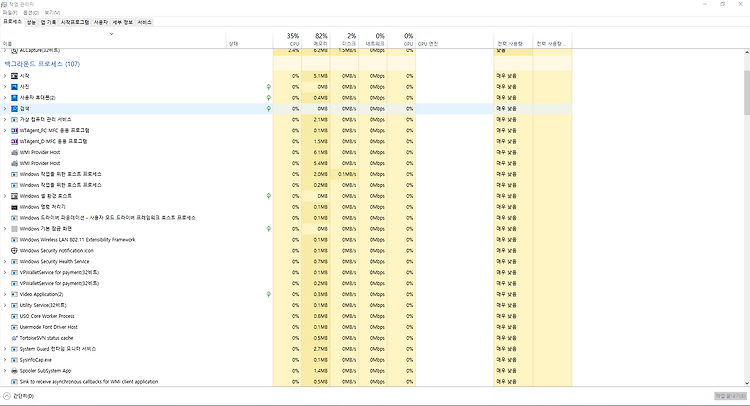The height and width of the screenshot is (406, 750).
Task: Click the Start (시작) process icon
Action: click(14, 76)
